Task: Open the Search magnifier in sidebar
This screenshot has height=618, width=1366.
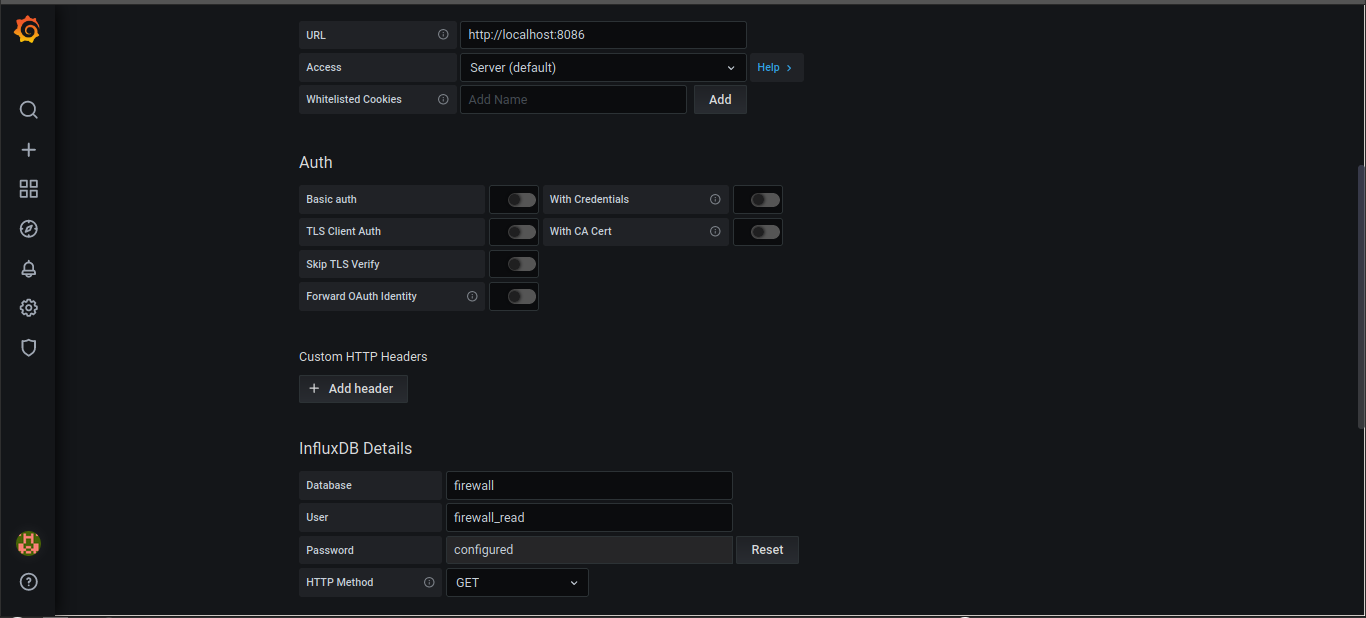Action: click(x=29, y=110)
